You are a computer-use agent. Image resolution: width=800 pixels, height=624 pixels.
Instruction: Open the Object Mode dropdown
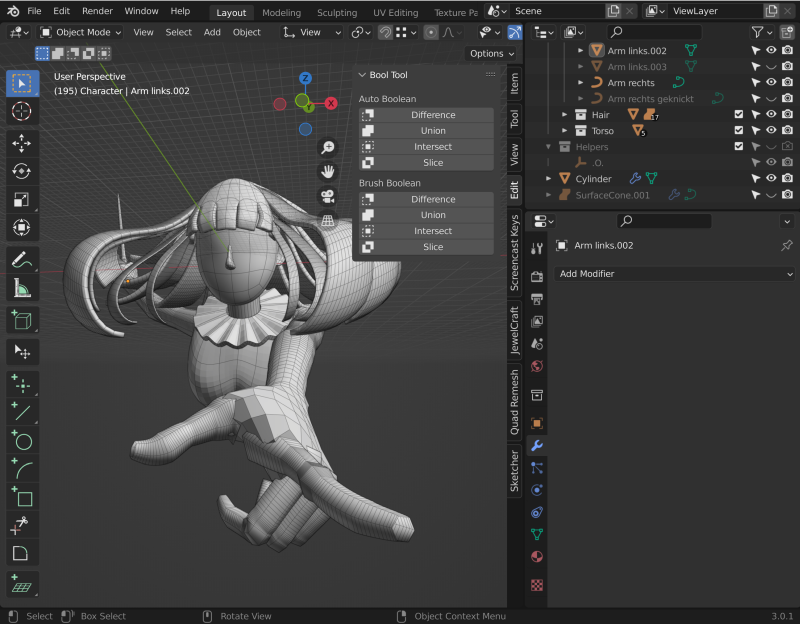click(81, 33)
